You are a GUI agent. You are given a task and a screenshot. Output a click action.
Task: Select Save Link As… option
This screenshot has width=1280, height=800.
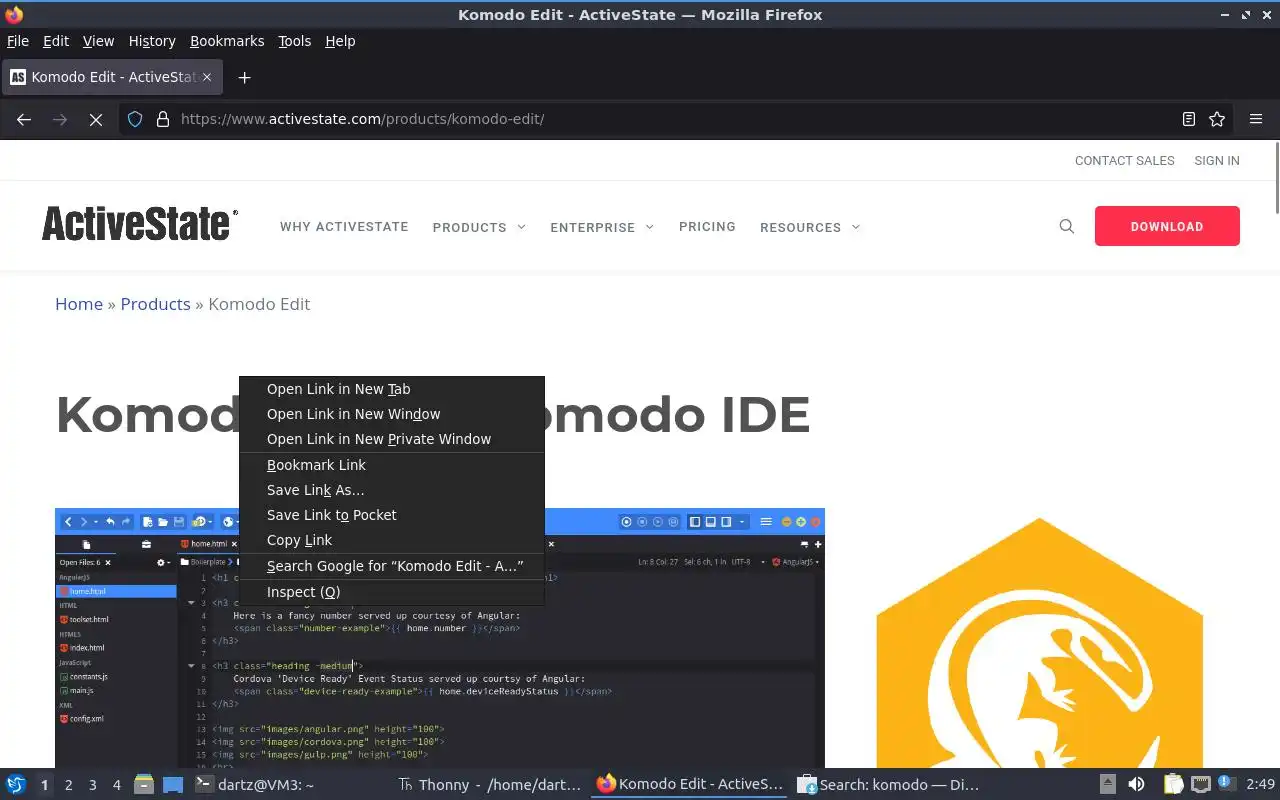click(x=392, y=490)
